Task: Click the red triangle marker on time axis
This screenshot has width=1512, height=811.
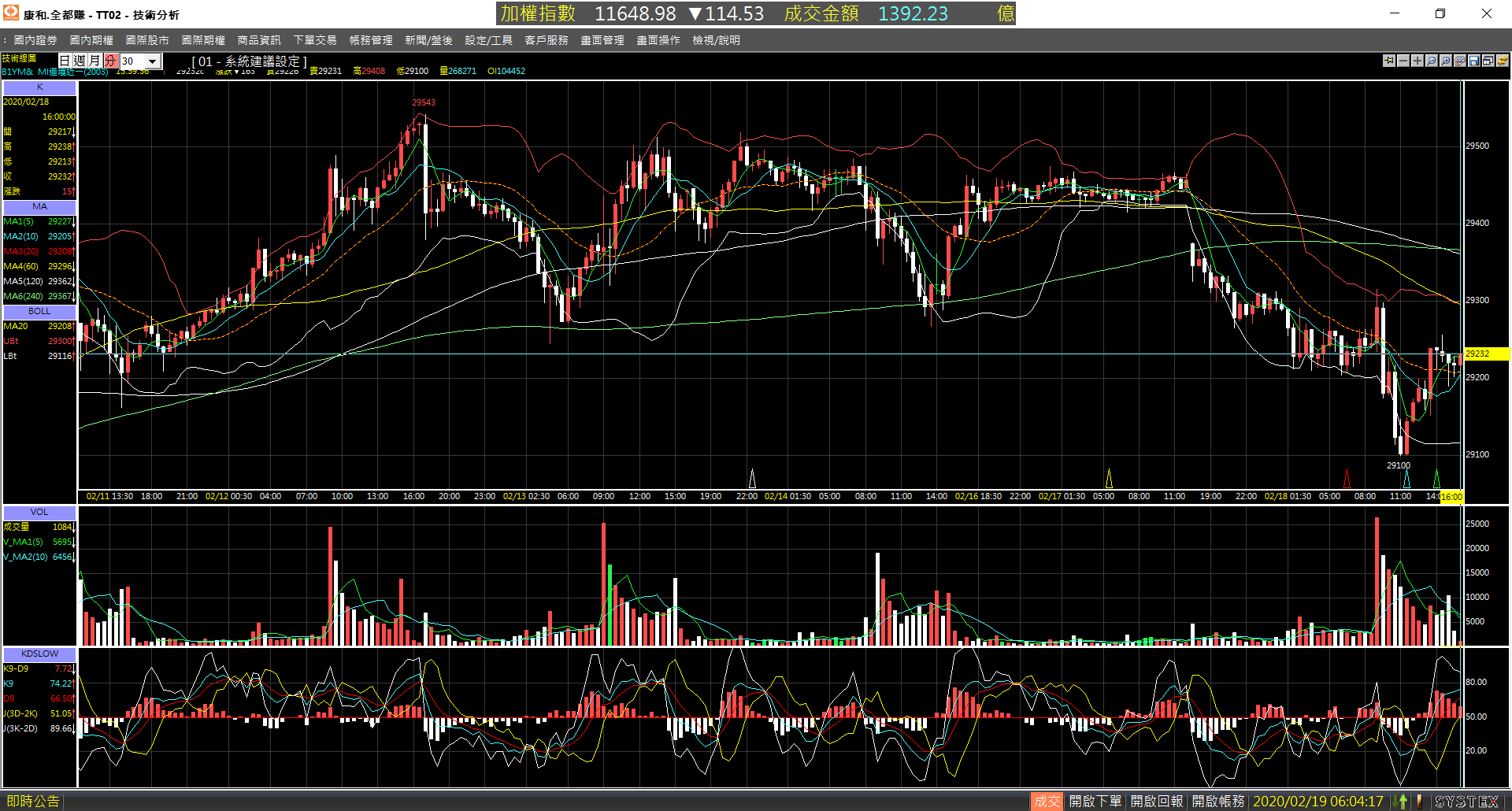Action: tap(1347, 478)
